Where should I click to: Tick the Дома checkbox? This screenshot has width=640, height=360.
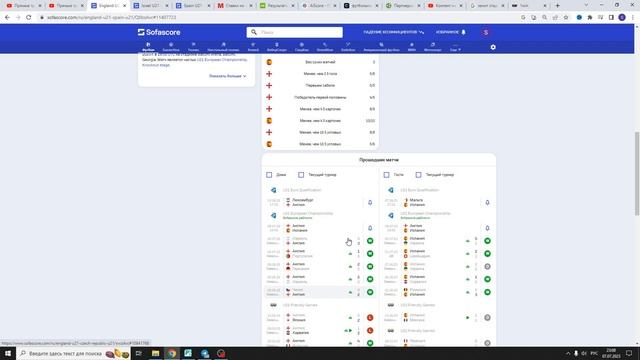(269, 175)
